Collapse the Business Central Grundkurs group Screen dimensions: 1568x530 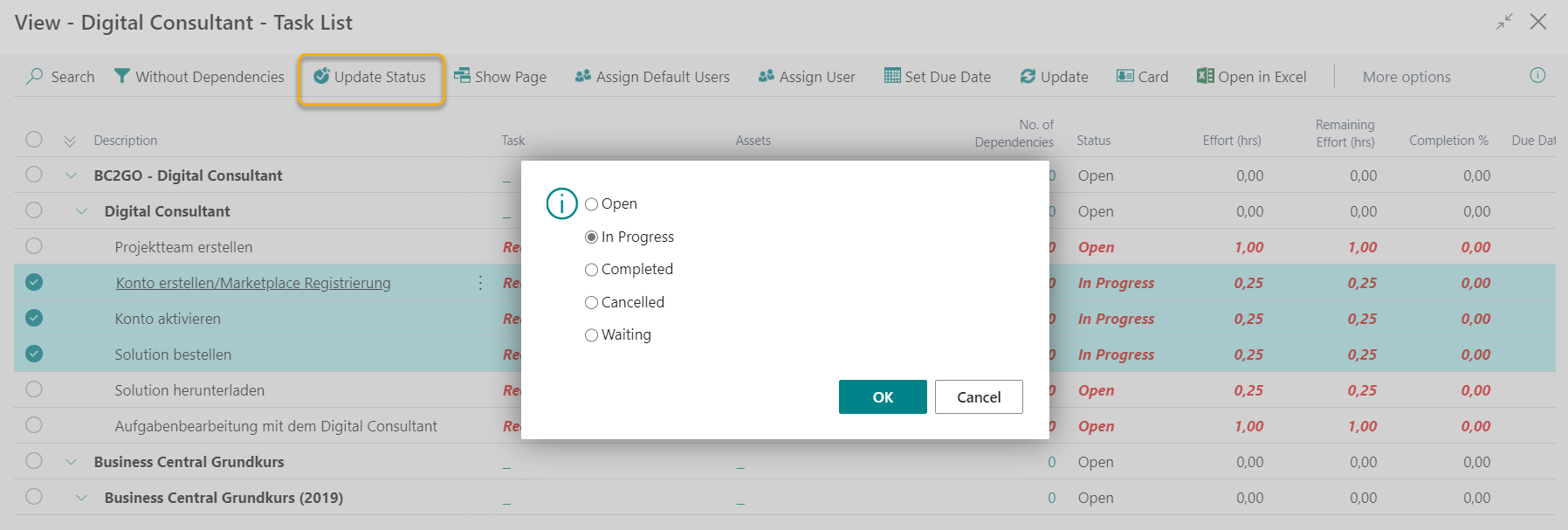(x=71, y=462)
